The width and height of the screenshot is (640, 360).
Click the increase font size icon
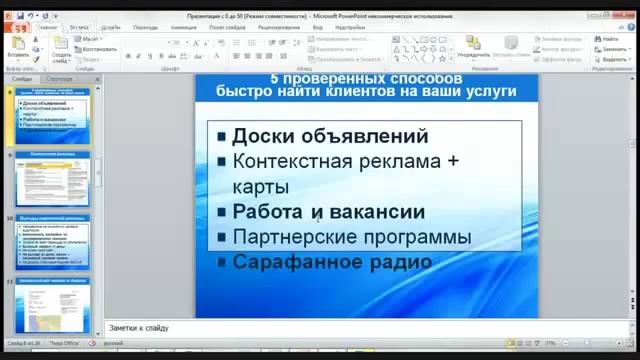coord(196,43)
